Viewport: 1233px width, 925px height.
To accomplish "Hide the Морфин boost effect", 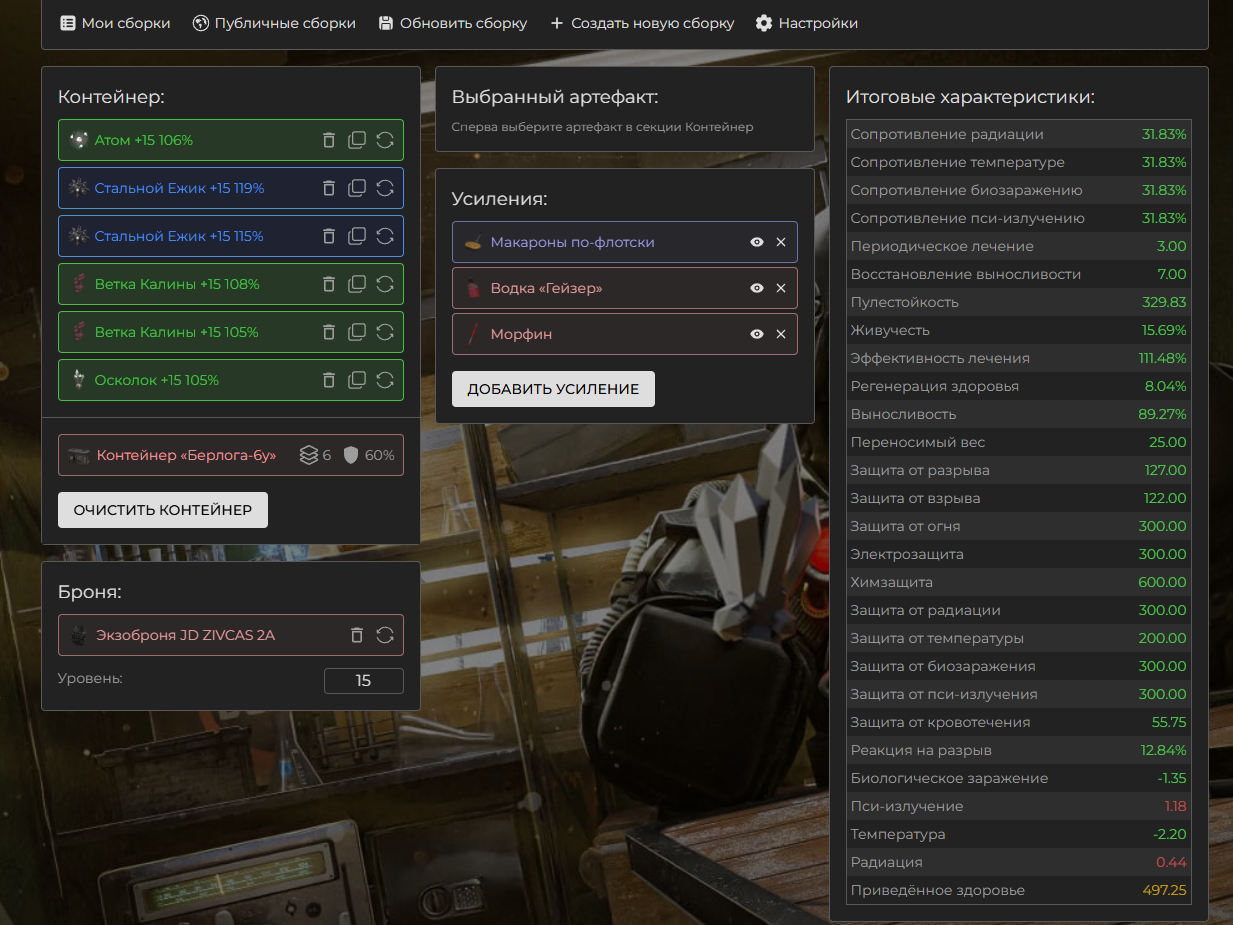I will [757, 334].
